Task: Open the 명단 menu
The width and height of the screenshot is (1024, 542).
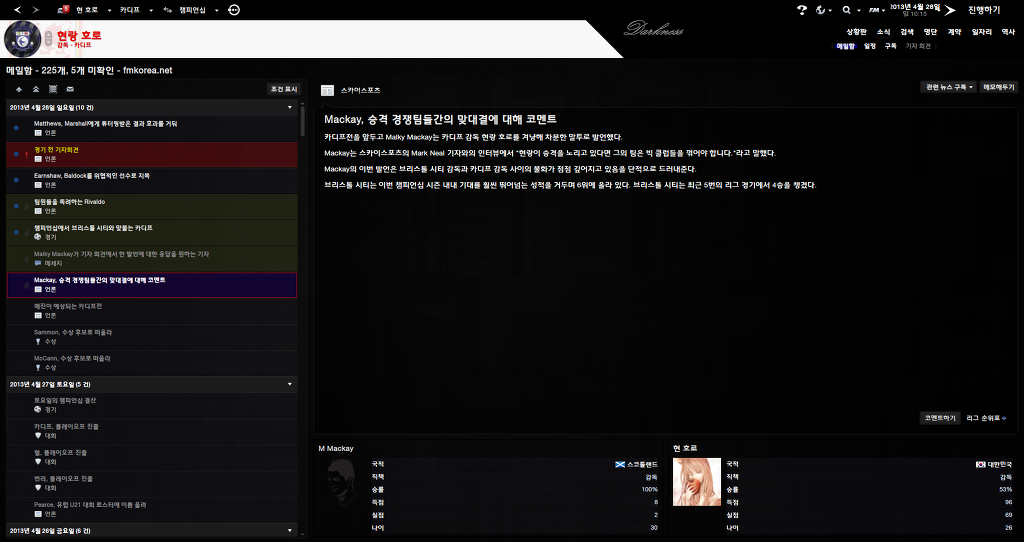Action: pyautogui.click(x=930, y=31)
